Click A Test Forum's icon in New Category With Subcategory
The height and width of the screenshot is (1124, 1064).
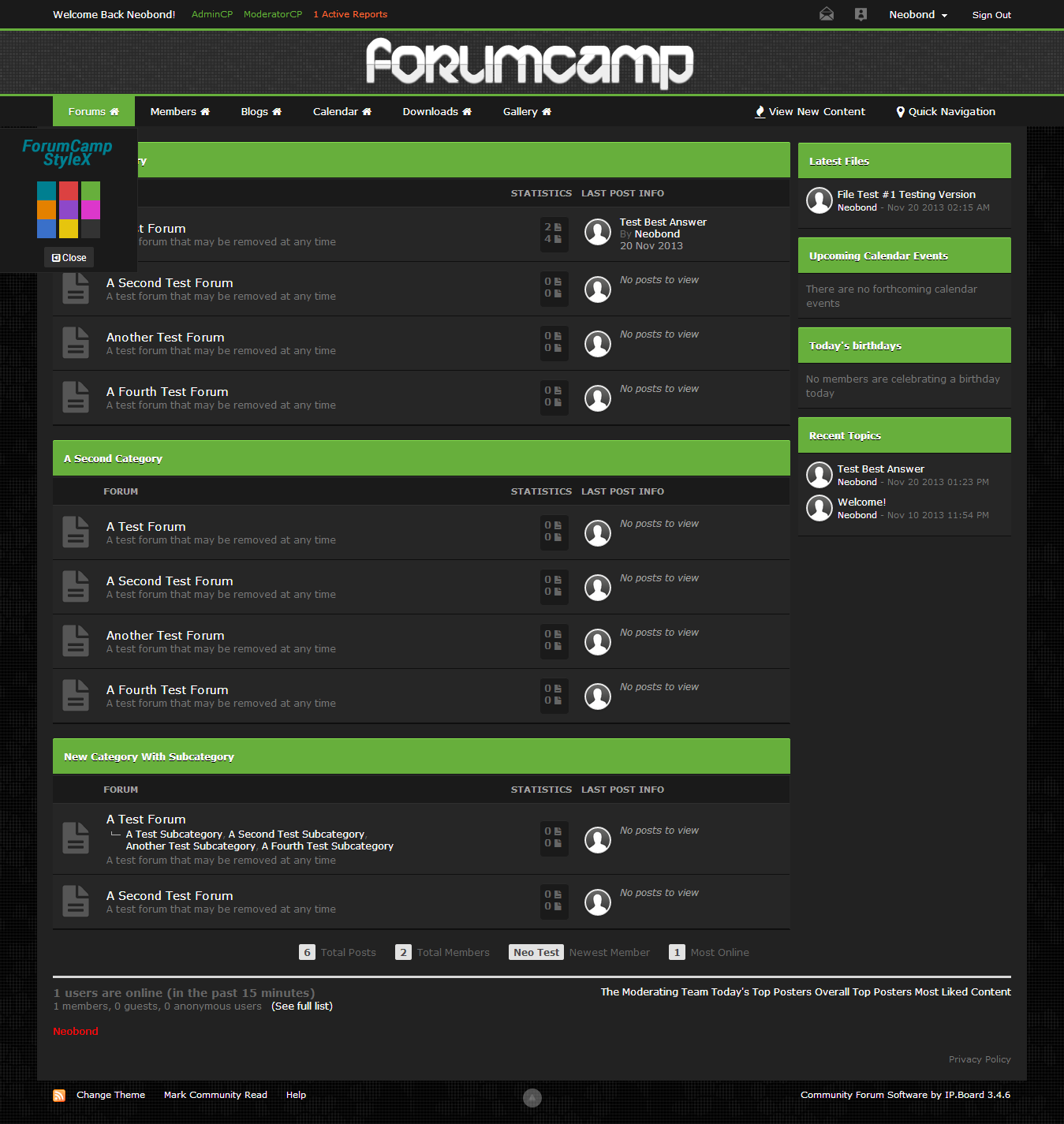pyautogui.click(x=76, y=838)
